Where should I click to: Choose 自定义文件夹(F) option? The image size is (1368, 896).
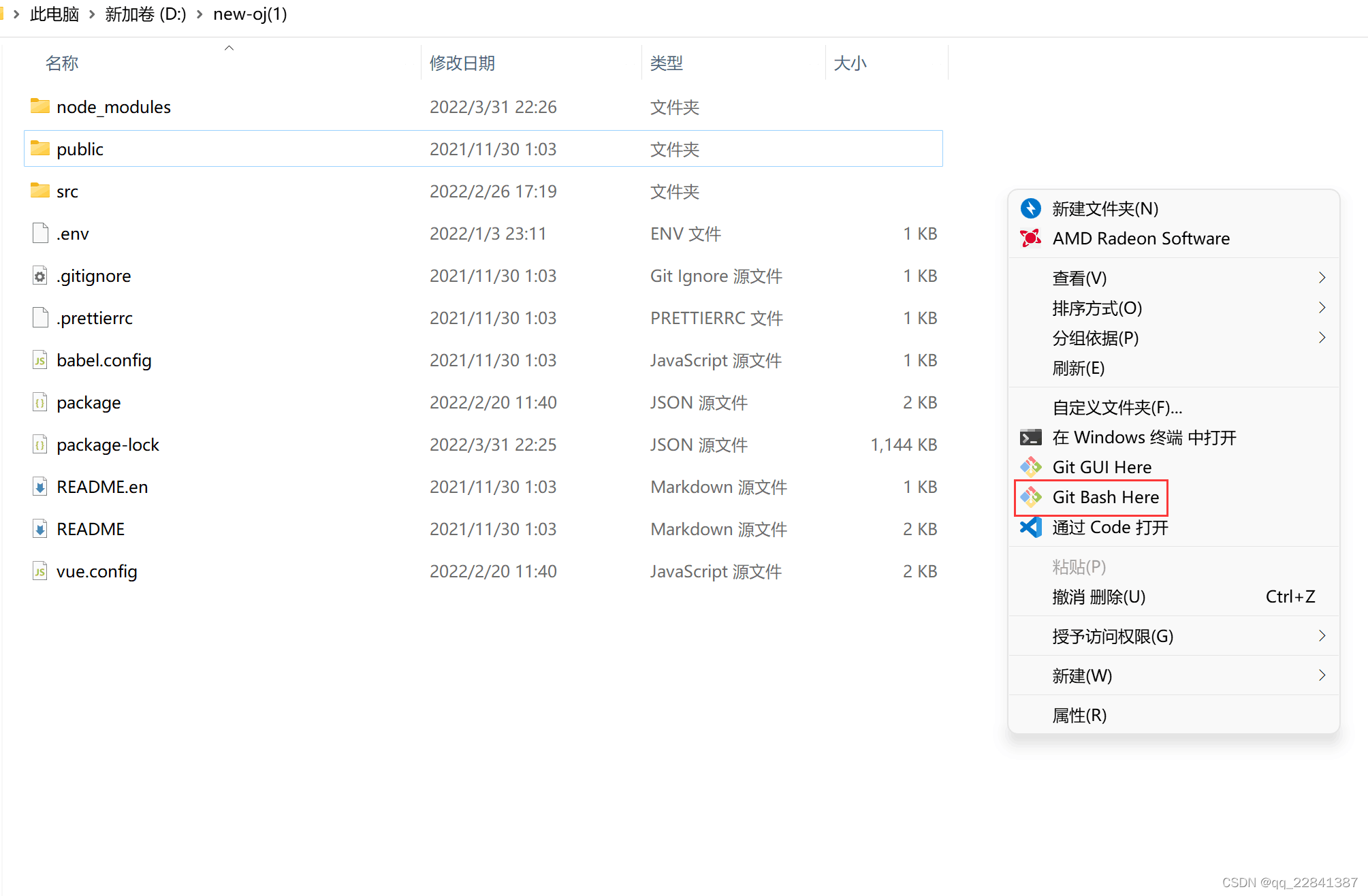pyautogui.click(x=1117, y=406)
